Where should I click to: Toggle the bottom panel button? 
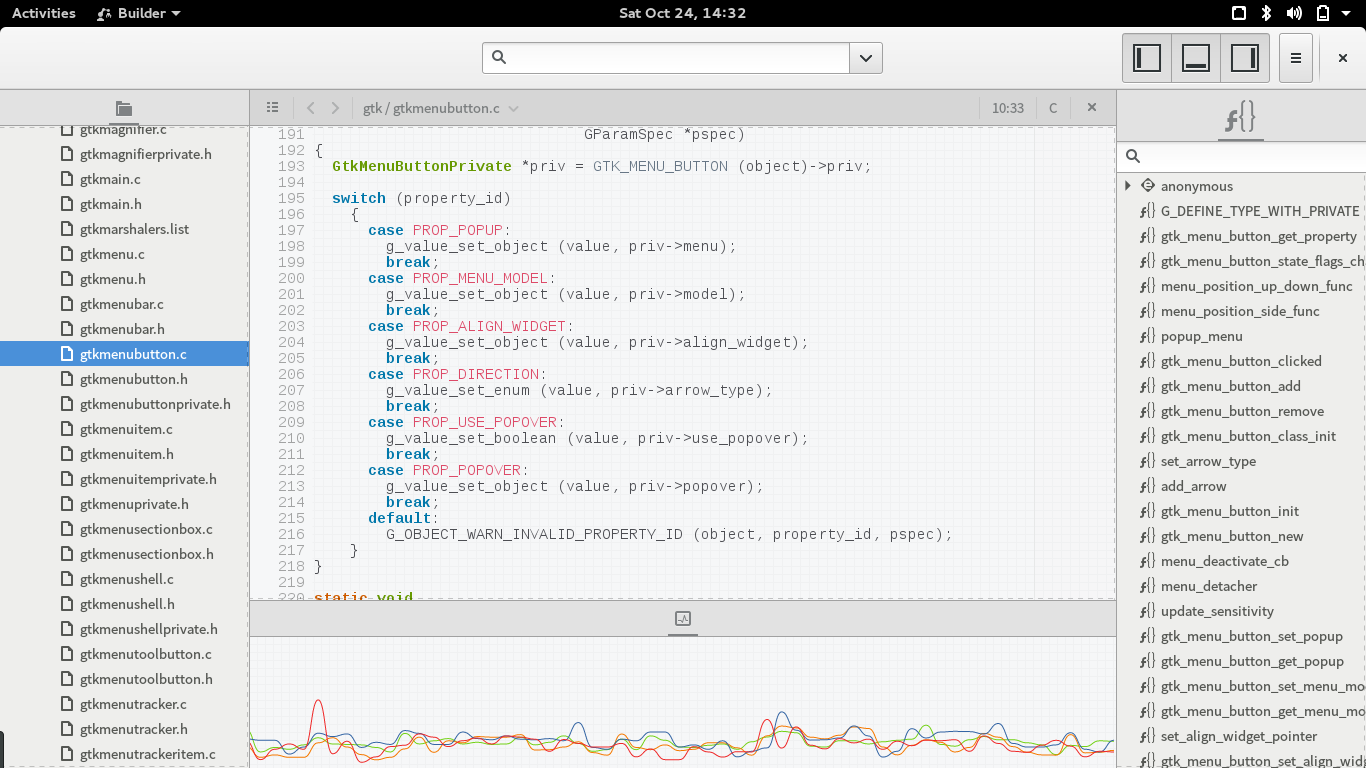pos(1196,58)
